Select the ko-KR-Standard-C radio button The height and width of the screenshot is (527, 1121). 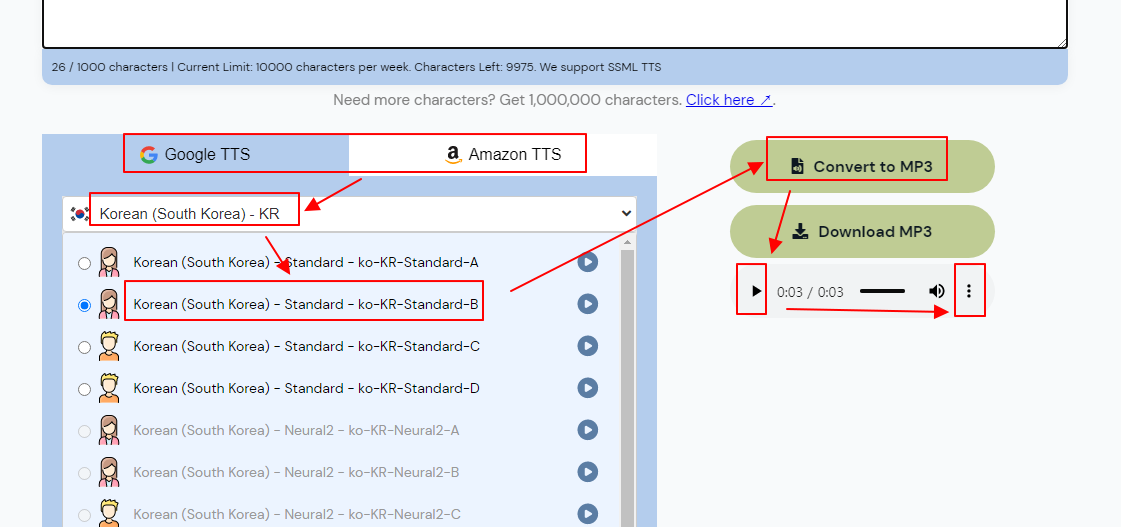84,348
